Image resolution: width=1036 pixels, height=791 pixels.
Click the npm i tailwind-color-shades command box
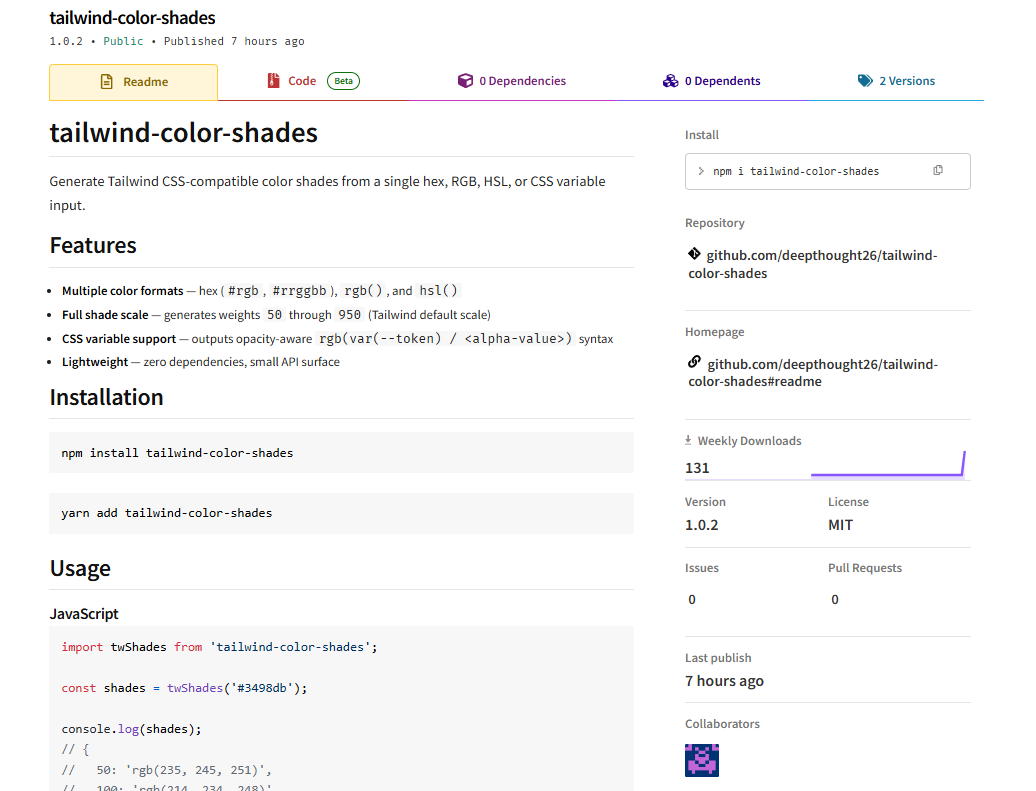tap(827, 171)
